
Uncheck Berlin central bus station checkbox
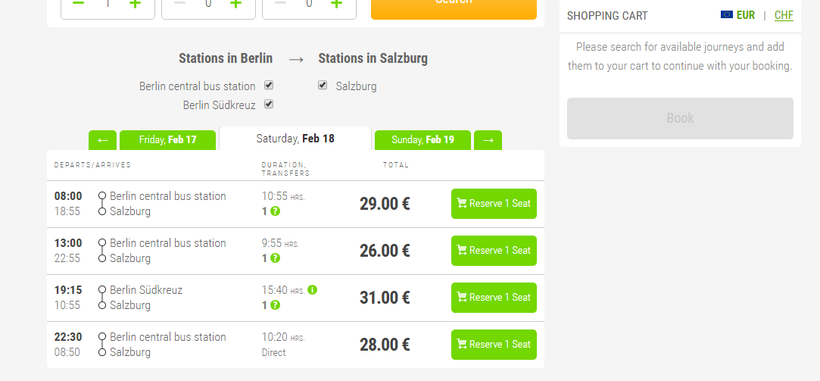269,85
